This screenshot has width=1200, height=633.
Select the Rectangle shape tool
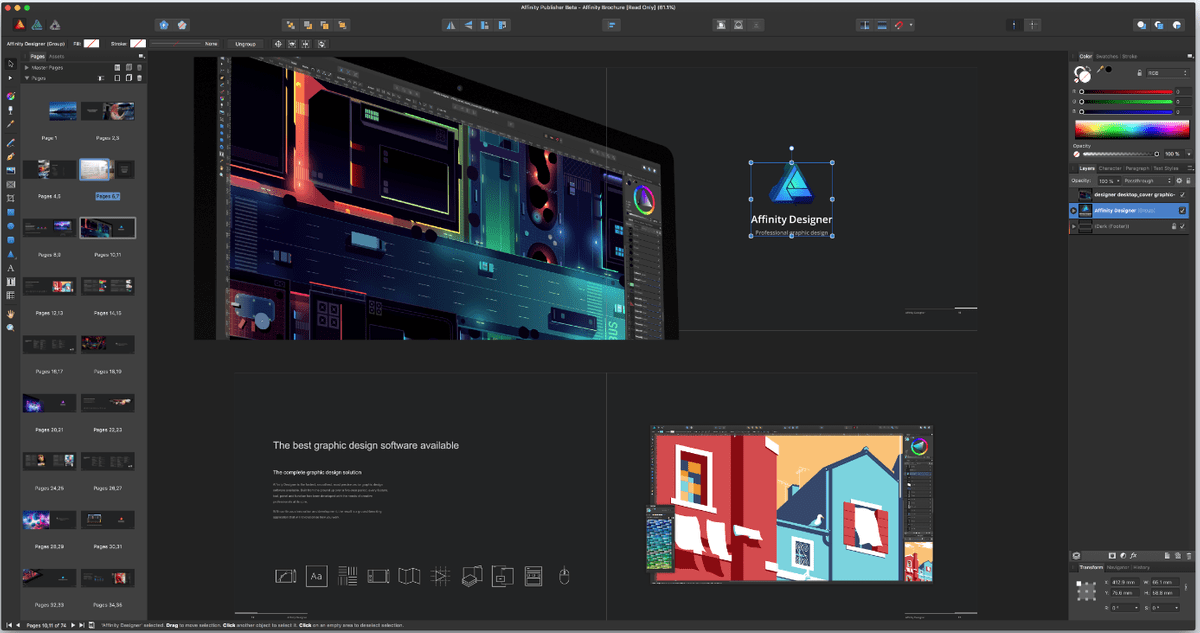coord(11,212)
